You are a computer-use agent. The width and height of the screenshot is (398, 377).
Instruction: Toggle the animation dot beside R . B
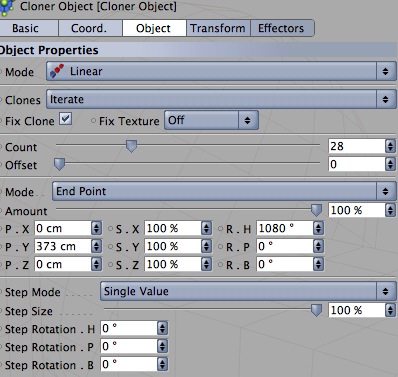click(220, 265)
